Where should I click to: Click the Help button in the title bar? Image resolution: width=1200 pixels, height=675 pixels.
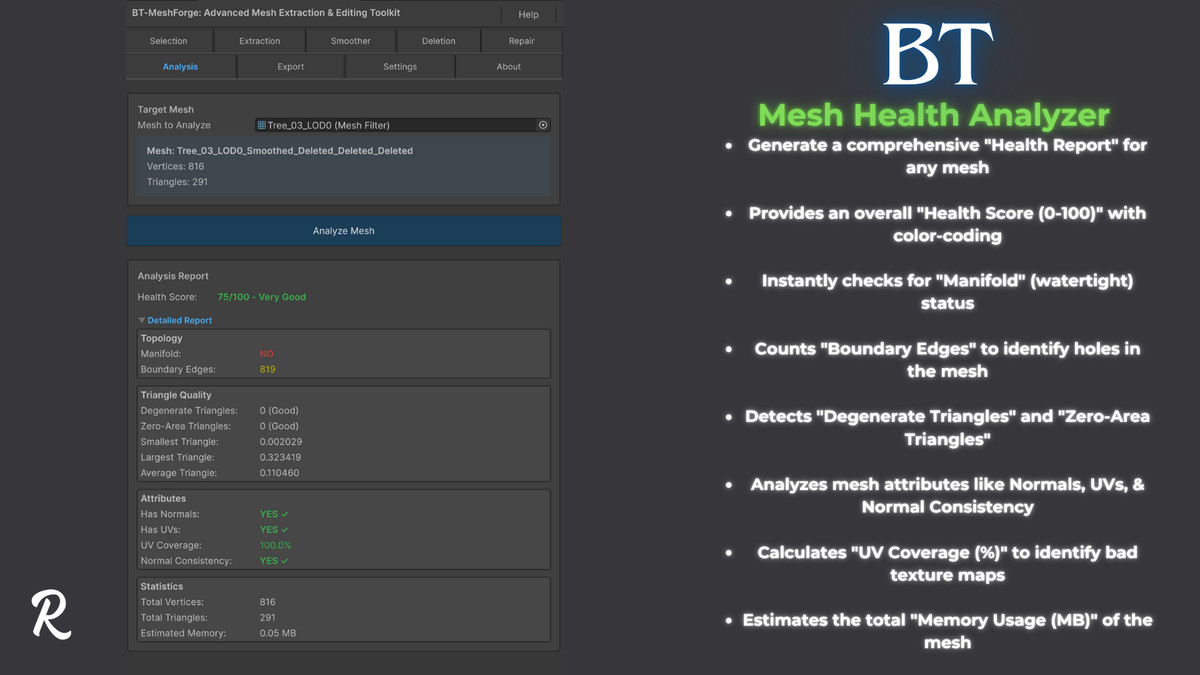pos(528,14)
